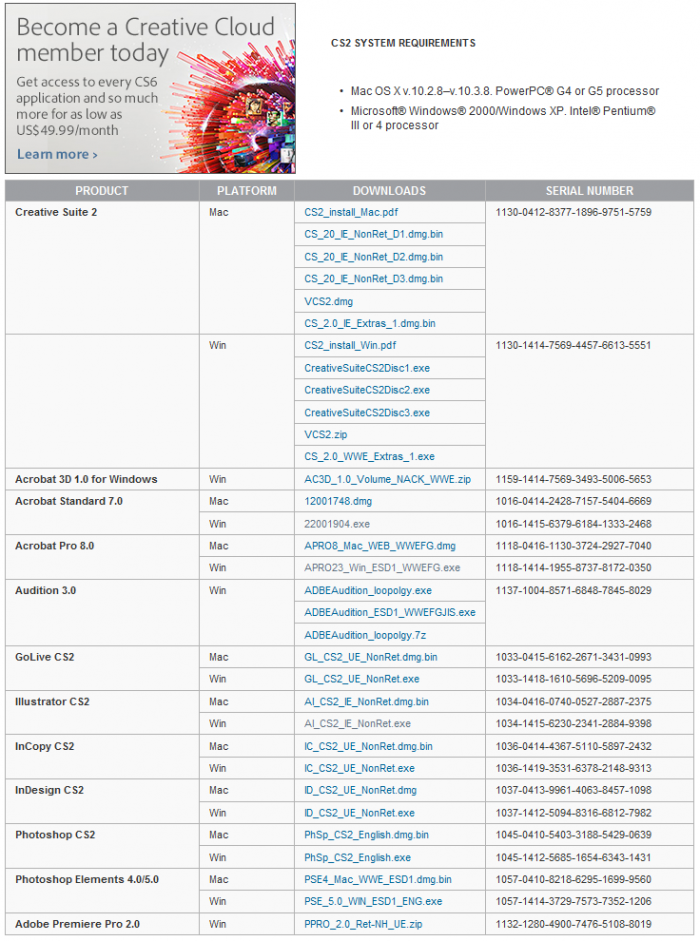The image size is (700, 941).
Task: Download Acrobat Standard Mac file 12001748.dmg
Action: (337, 501)
